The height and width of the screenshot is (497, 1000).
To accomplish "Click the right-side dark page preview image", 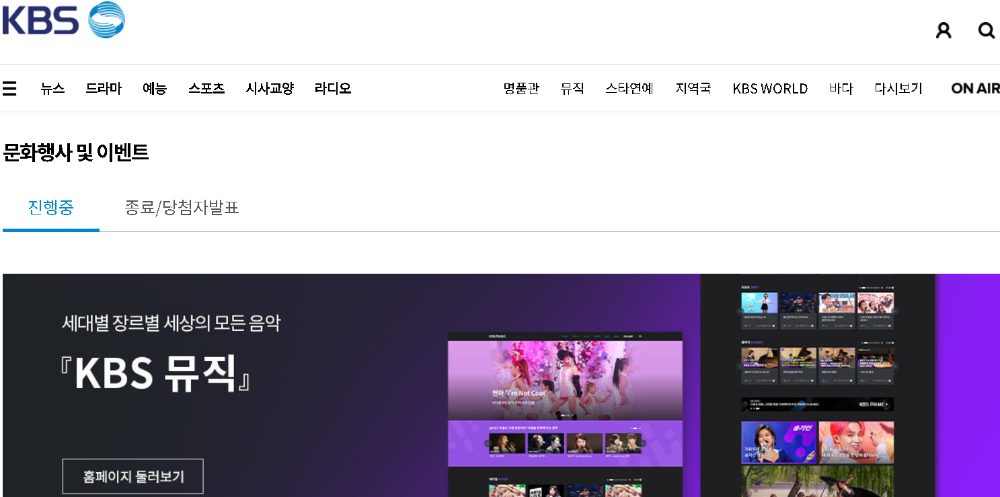I will click(818, 385).
